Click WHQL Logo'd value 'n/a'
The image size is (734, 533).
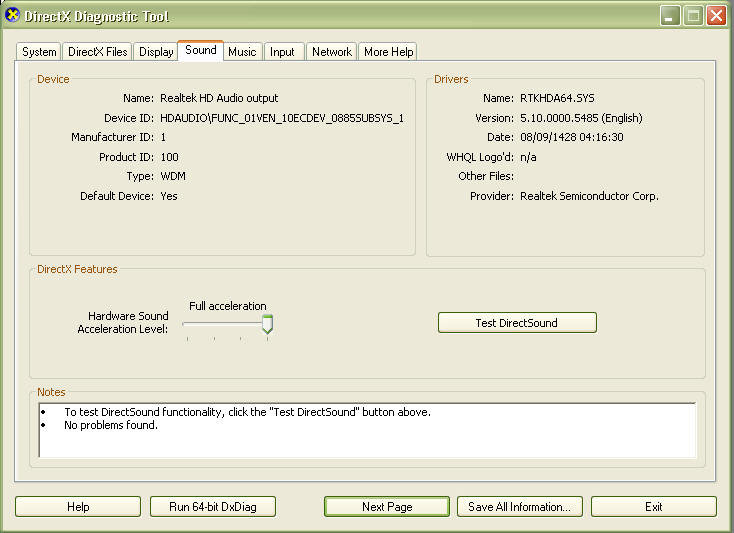528,157
